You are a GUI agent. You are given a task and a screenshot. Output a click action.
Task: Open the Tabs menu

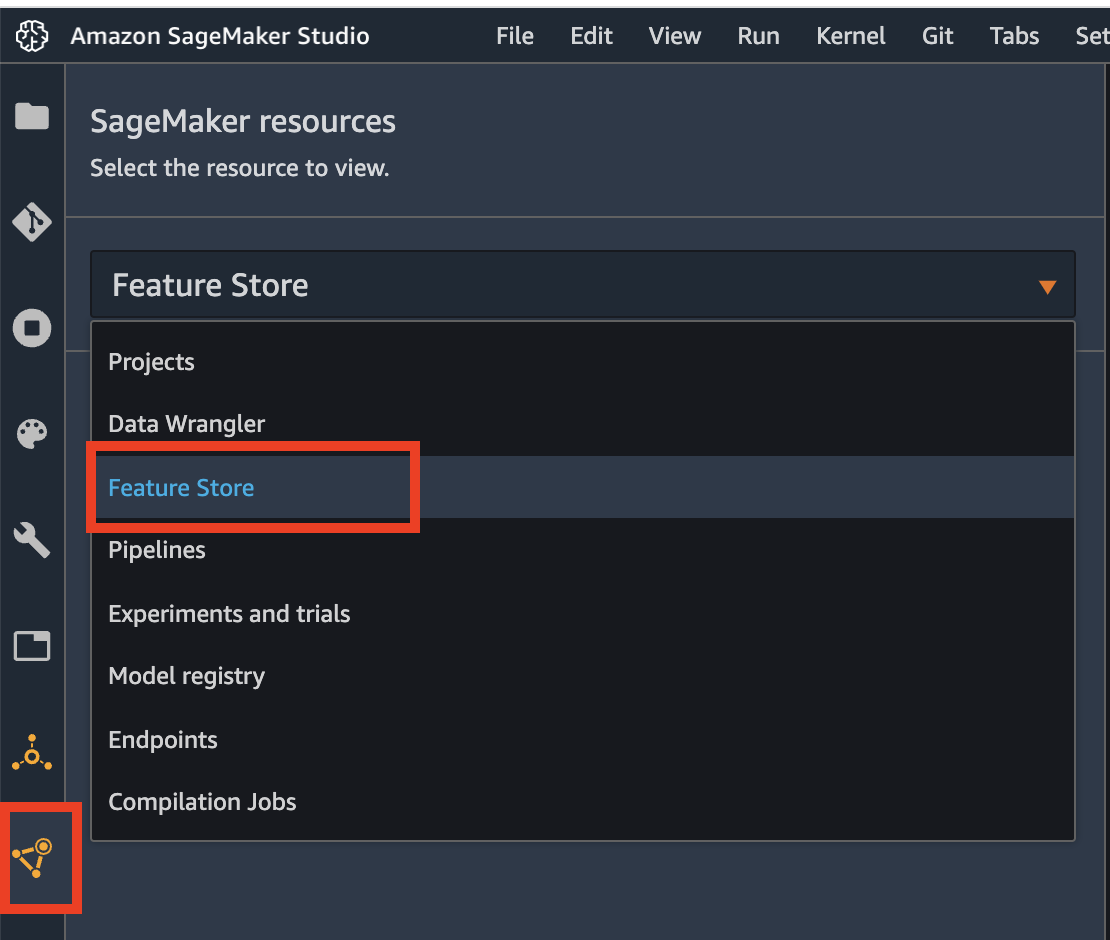pyautogui.click(x=1014, y=36)
